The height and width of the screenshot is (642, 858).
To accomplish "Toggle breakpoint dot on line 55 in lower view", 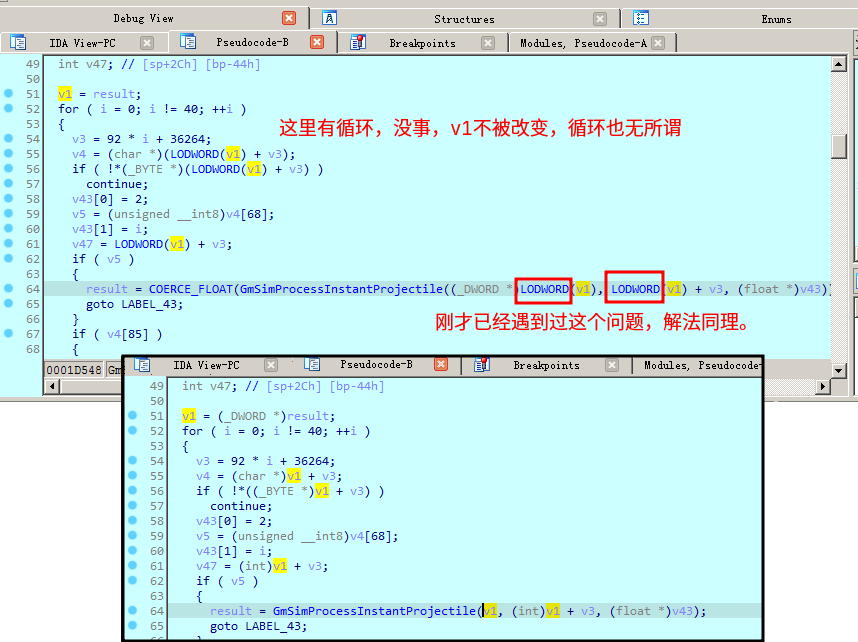I will (x=132, y=475).
